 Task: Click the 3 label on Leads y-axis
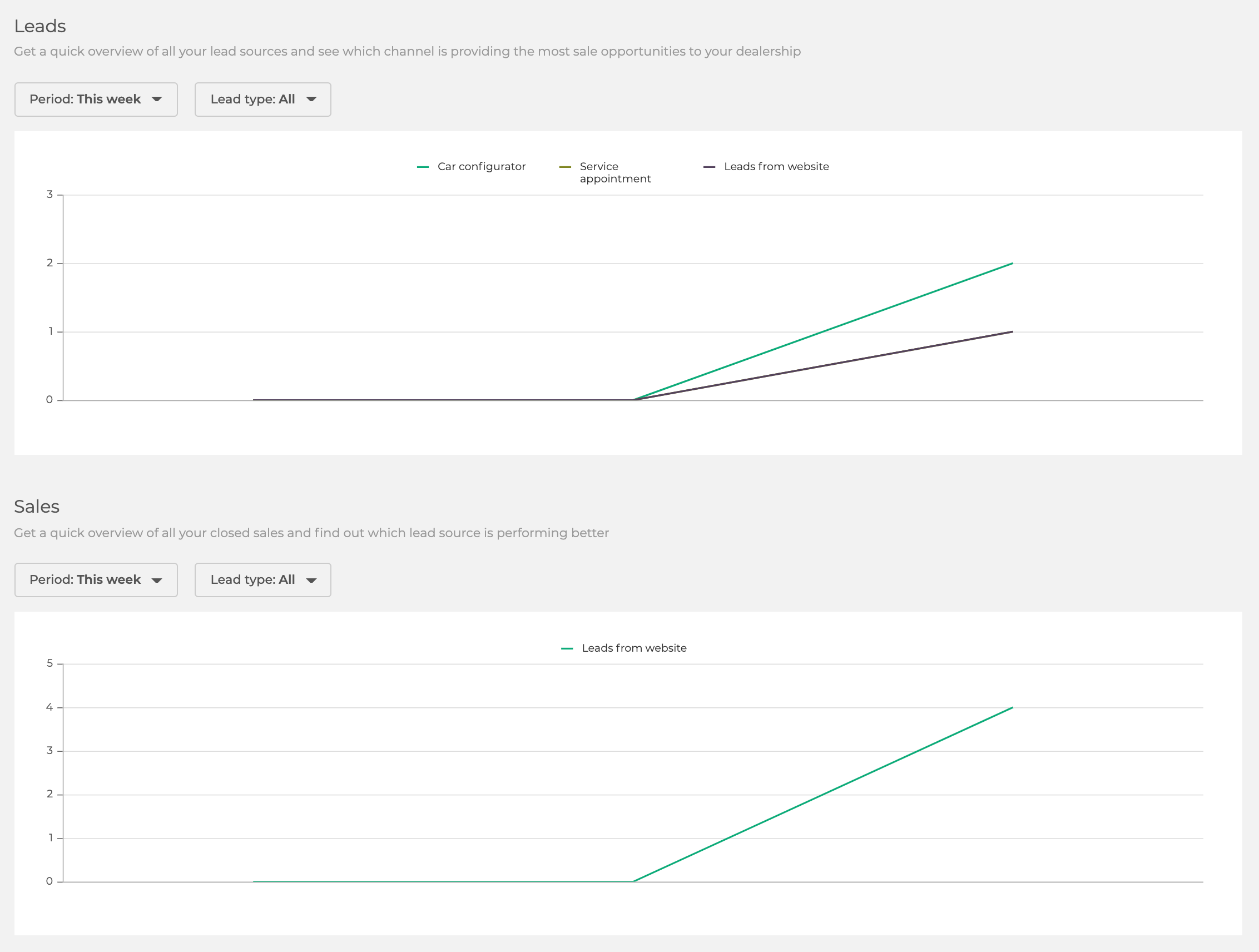pos(49,195)
